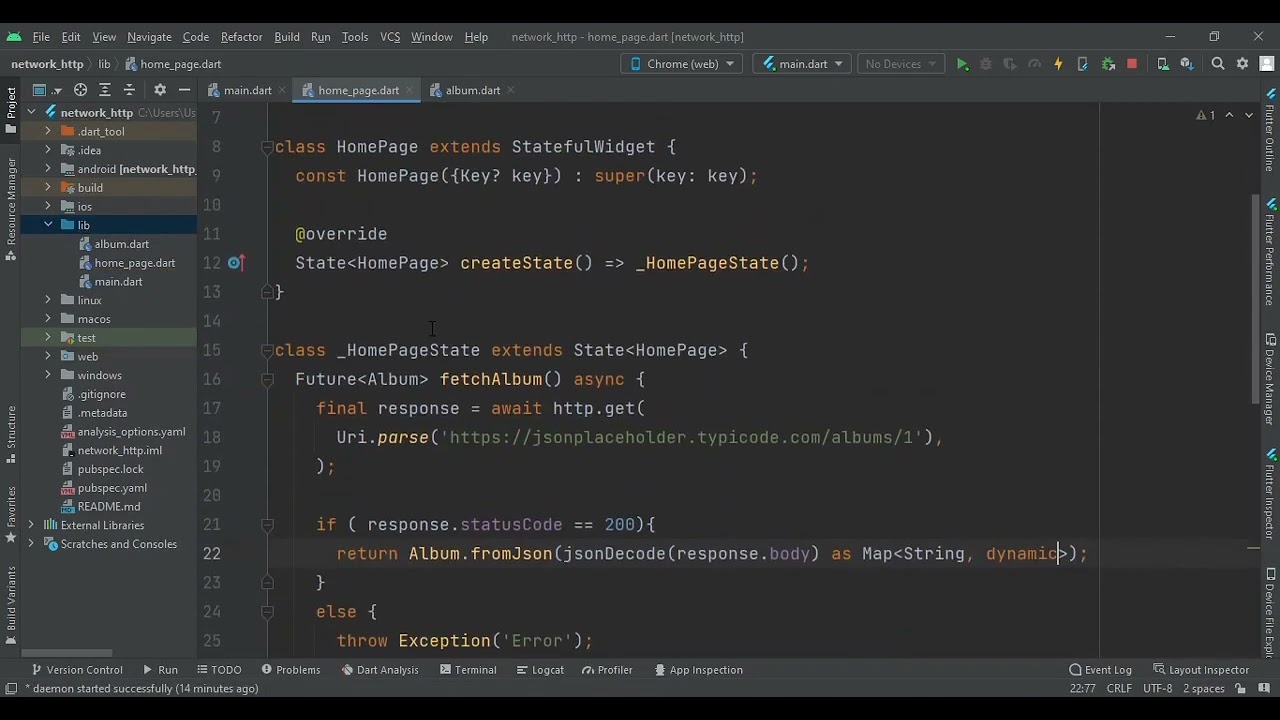The width and height of the screenshot is (1280, 720).
Task: Stop the running app with red square
Action: coord(1132,64)
